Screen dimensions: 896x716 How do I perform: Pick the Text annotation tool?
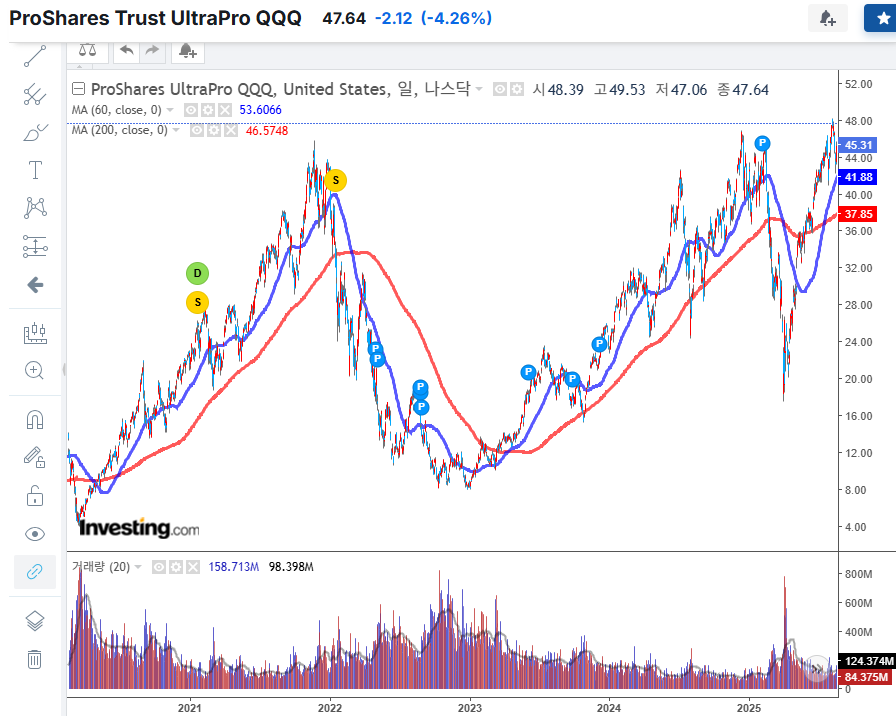[35, 169]
